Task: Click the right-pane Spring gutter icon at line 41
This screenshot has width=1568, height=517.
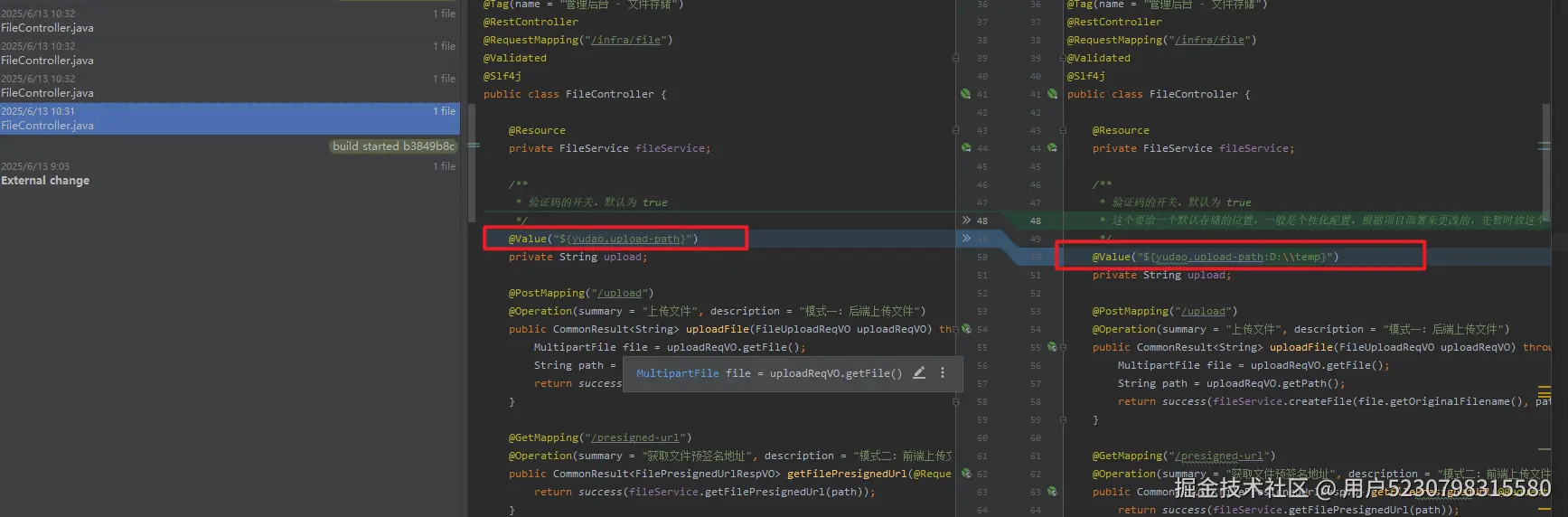Action: (x=1052, y=94)
